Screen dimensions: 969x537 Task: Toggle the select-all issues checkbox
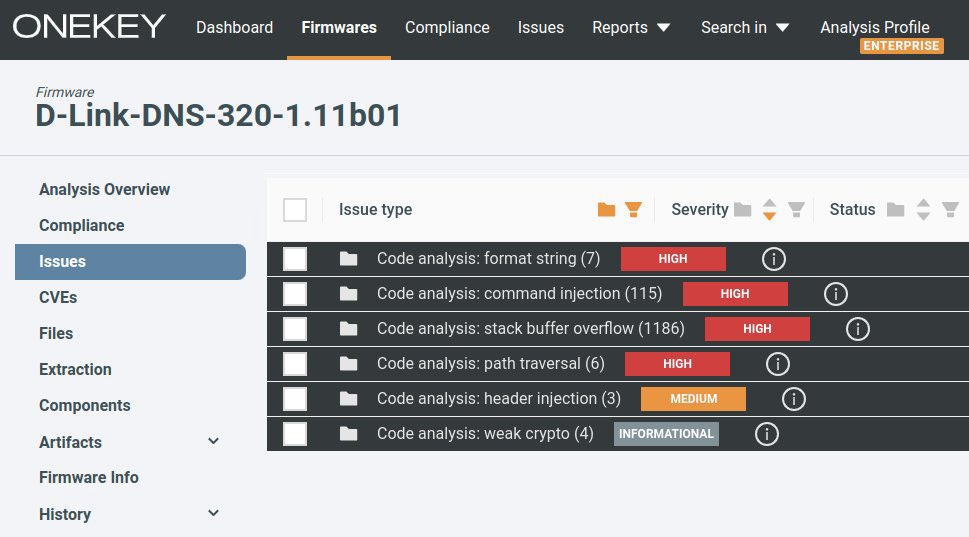pos(295,210)
